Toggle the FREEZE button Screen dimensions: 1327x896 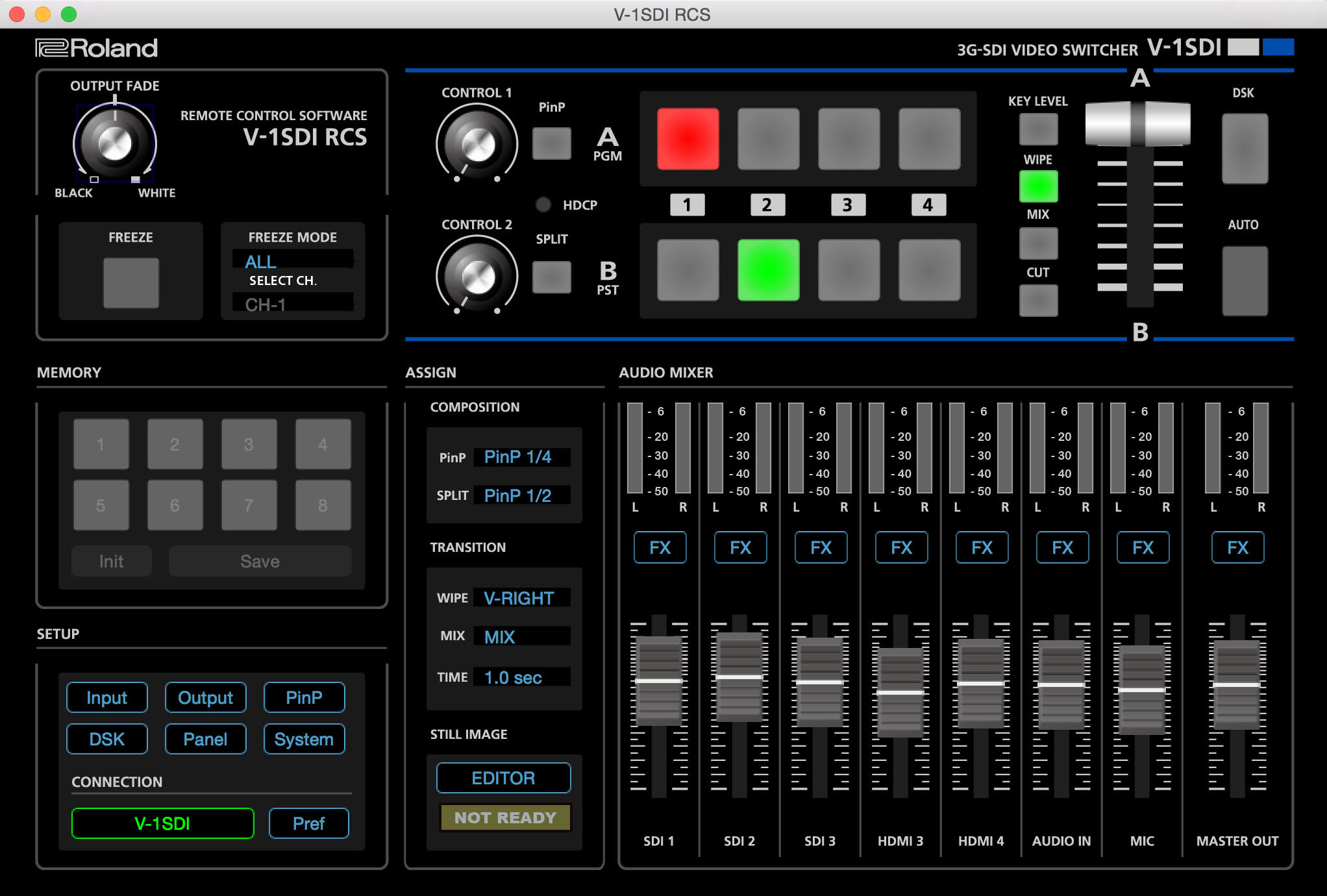coord(131,283)
